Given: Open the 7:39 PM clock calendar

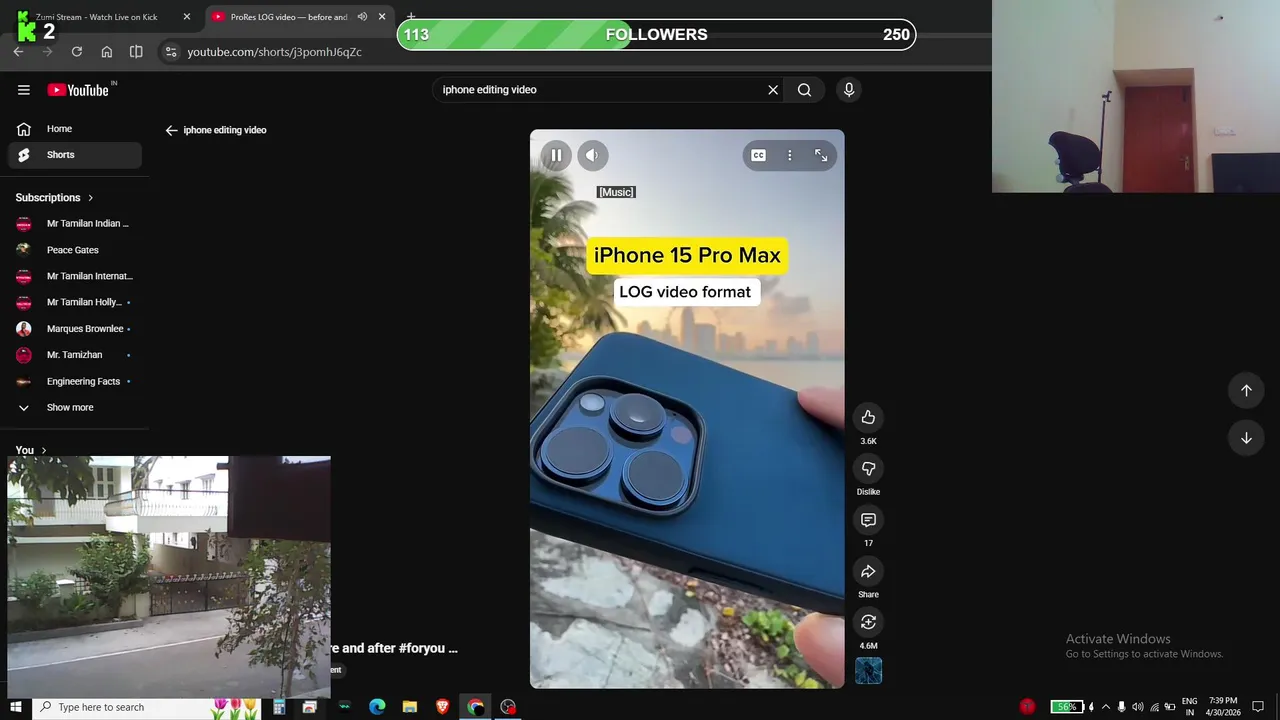Looking at the screenshot, I should pos(1223,707).
